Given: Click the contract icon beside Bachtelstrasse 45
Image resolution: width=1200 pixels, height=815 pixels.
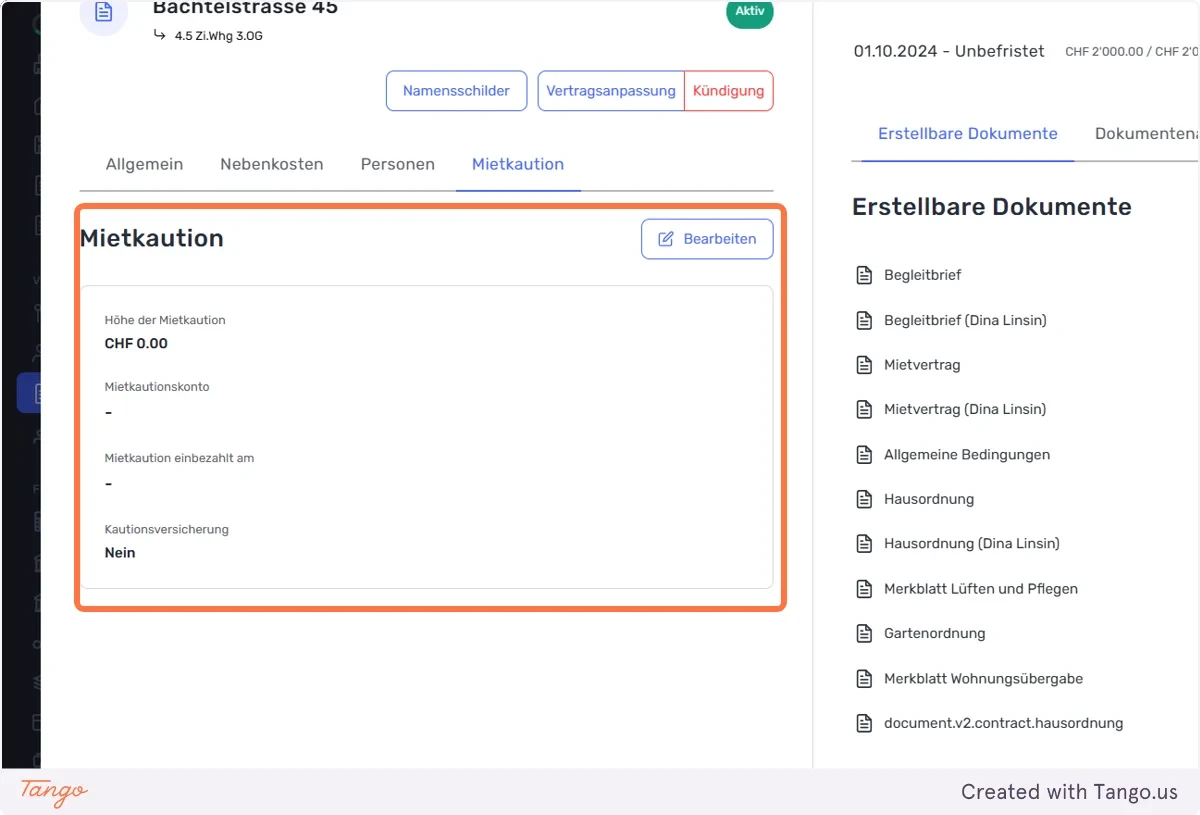Looking at the screenshot, I should coord(104,12).
